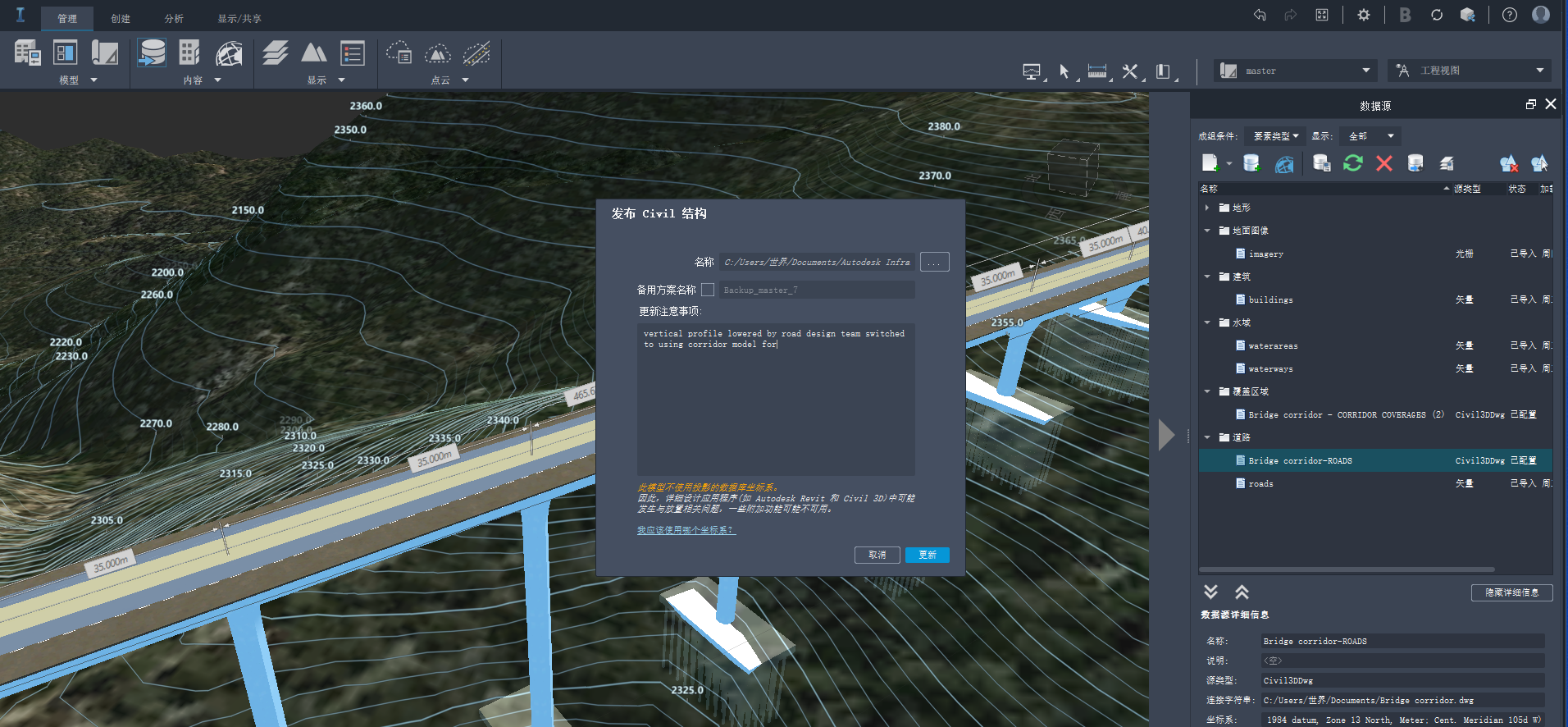The height and width of the screenshot is (727, 1568).
Task: Switch to the 分析 ribbon tab
Action: (174, 18)
